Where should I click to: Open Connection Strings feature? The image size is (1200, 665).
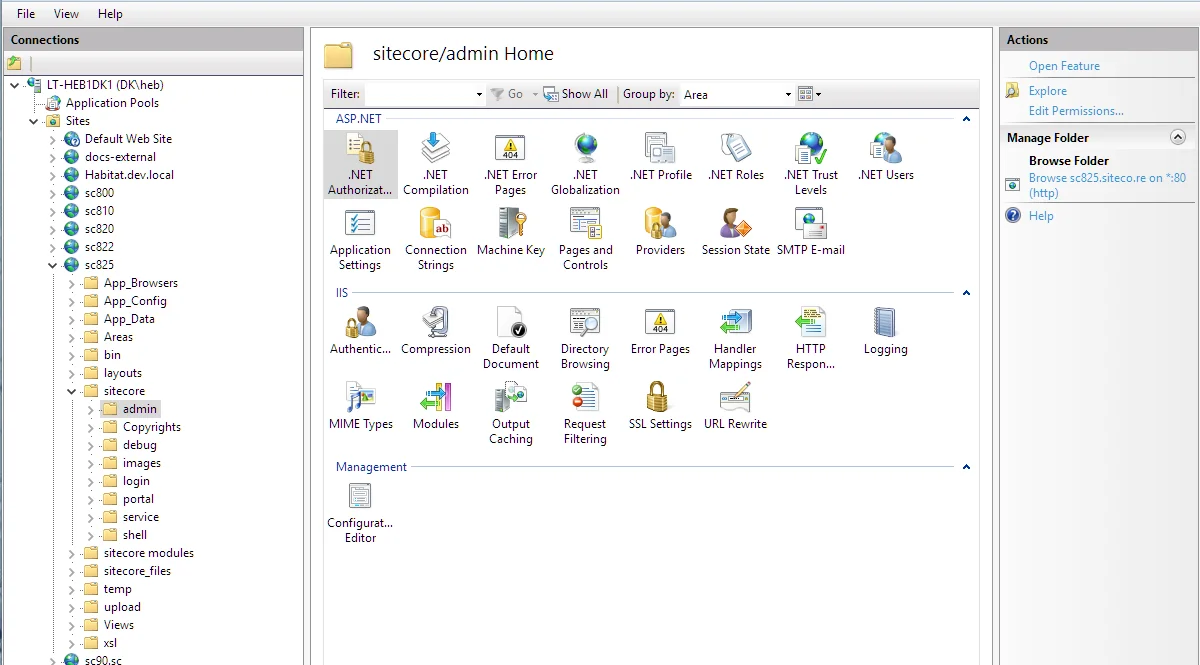click(436, 239)
